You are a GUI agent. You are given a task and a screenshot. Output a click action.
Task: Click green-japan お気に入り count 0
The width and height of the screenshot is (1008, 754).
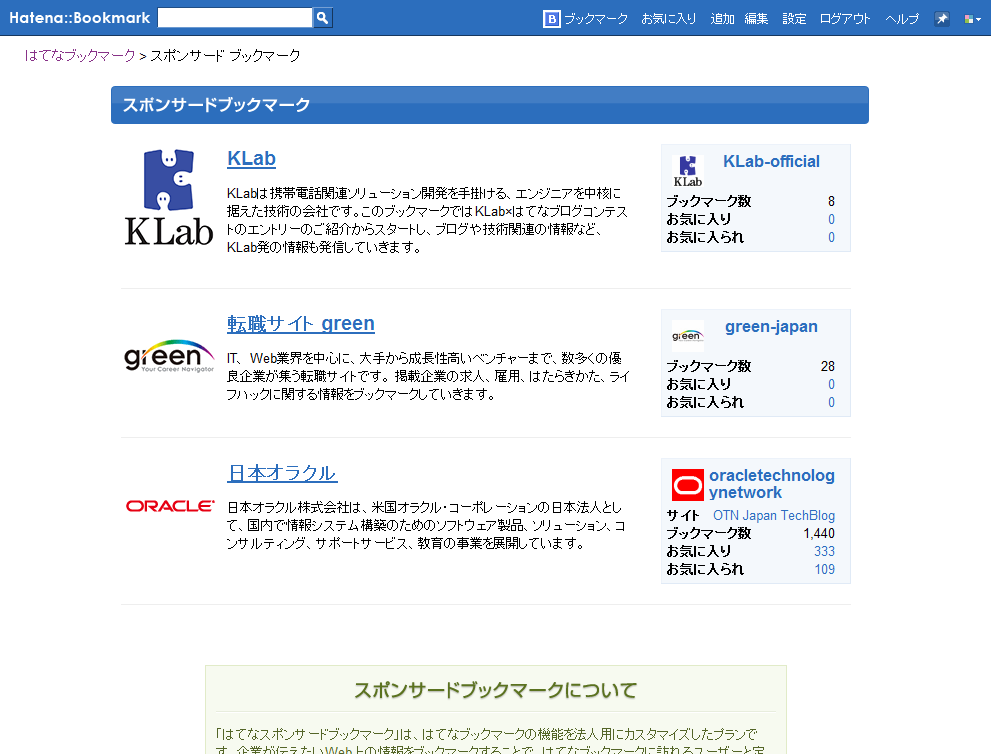(831, 384)
